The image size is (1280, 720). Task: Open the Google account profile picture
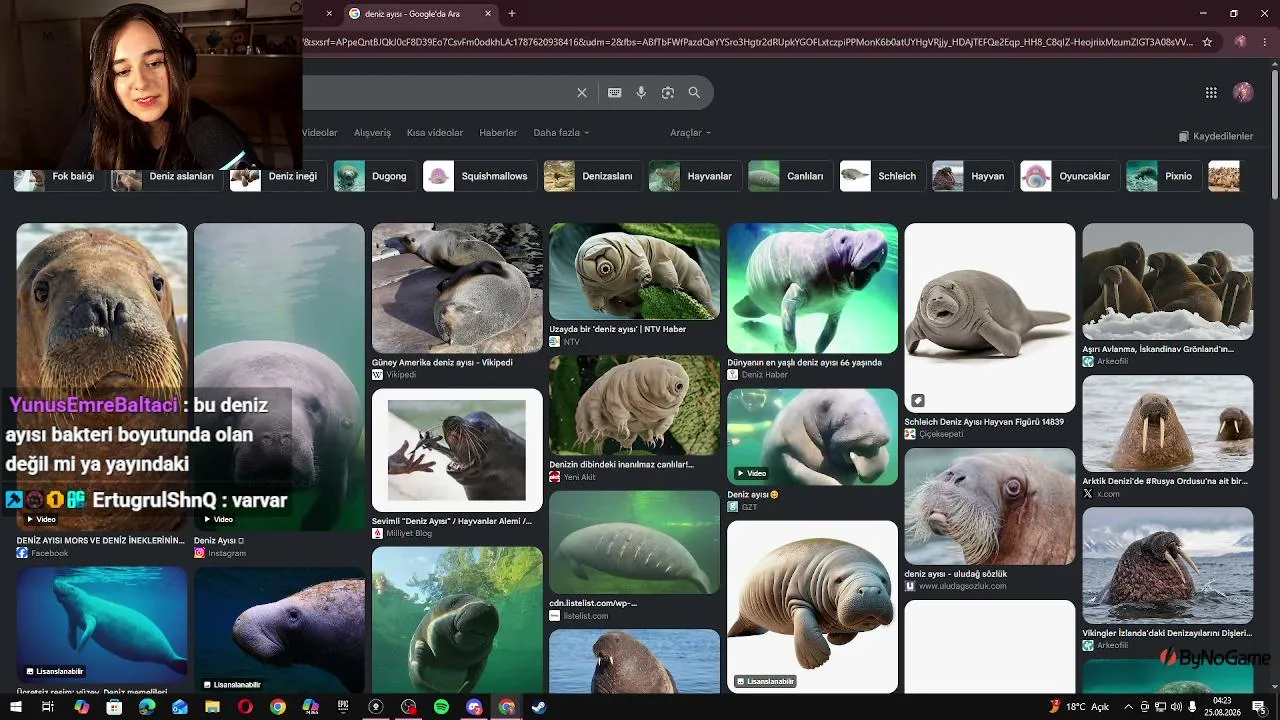coord(1243,93)
